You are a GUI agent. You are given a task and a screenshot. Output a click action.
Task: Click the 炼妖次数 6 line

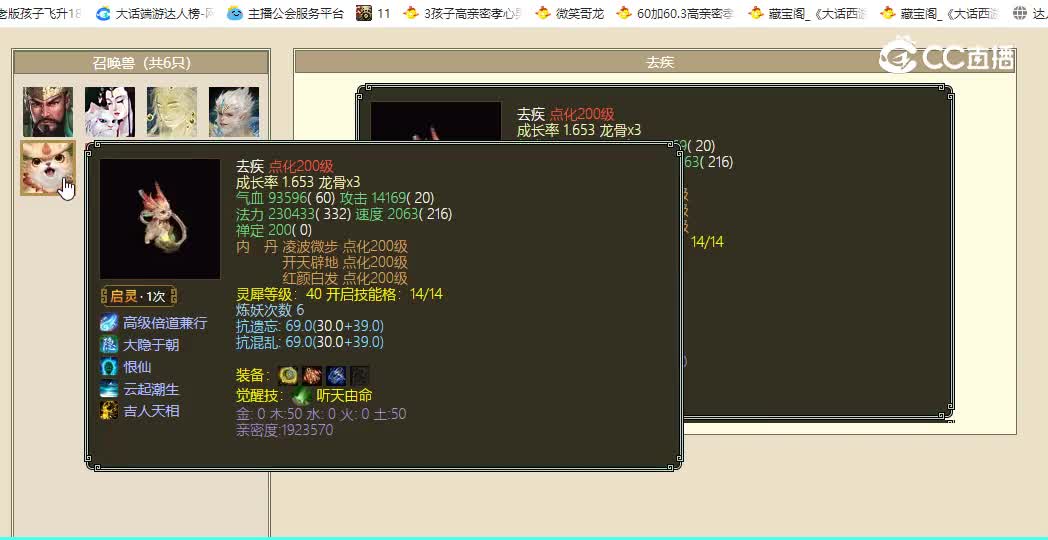pyautogui.click(x=270, y=310)
